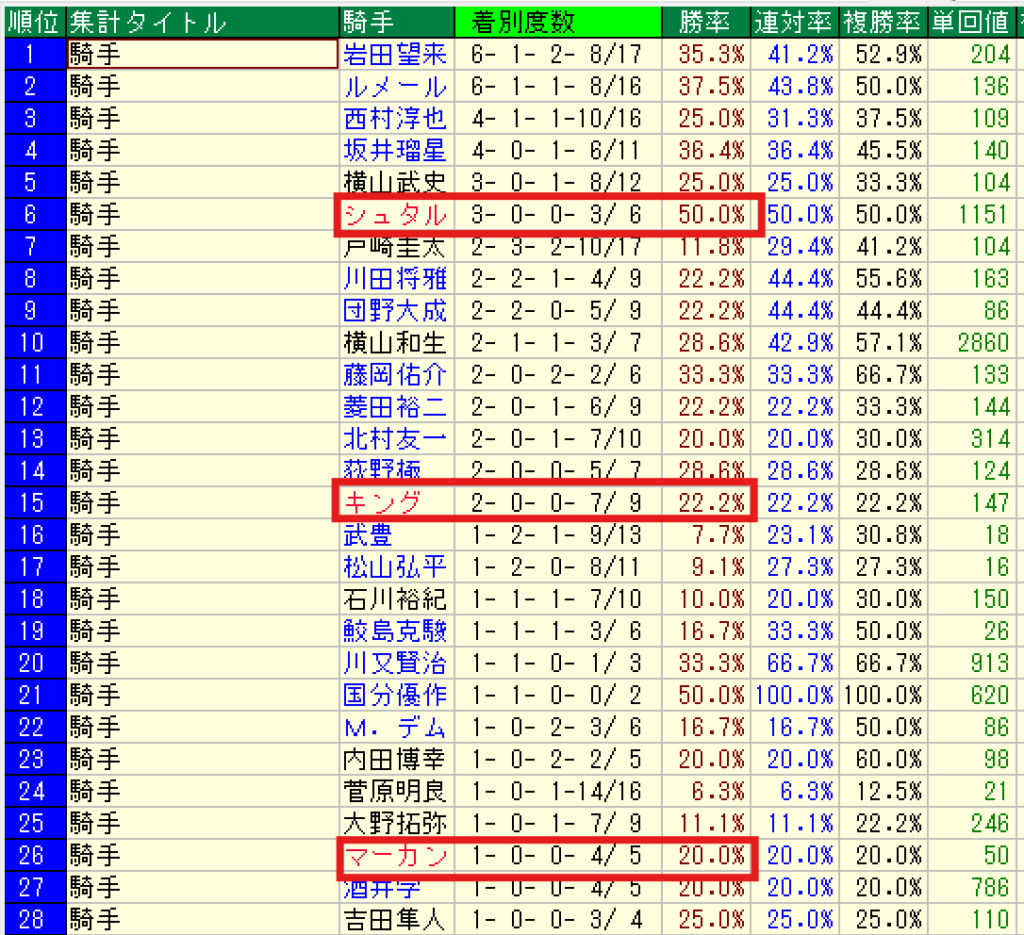Click the 連対率 column header
This screenshot has width=1024, height=935.
[795, 22]
